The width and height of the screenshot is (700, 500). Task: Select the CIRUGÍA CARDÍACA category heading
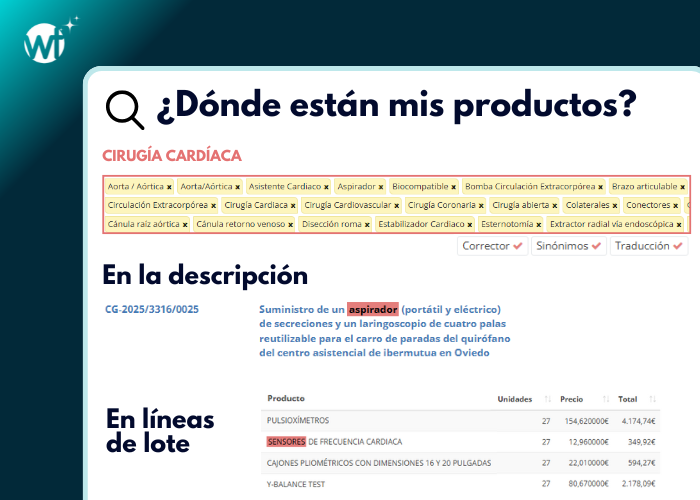[172, 156]
